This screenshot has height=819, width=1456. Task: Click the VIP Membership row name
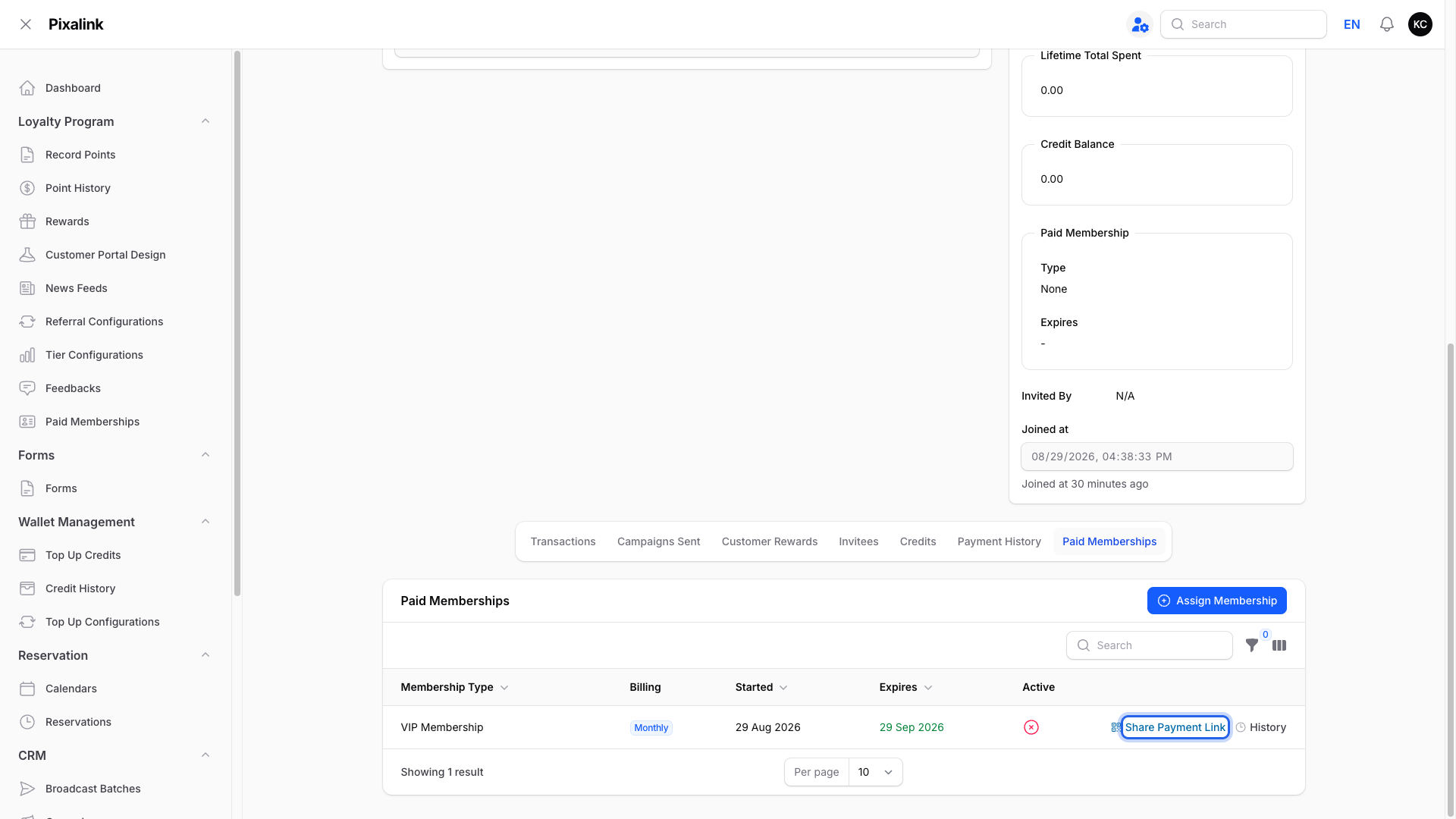441,727
